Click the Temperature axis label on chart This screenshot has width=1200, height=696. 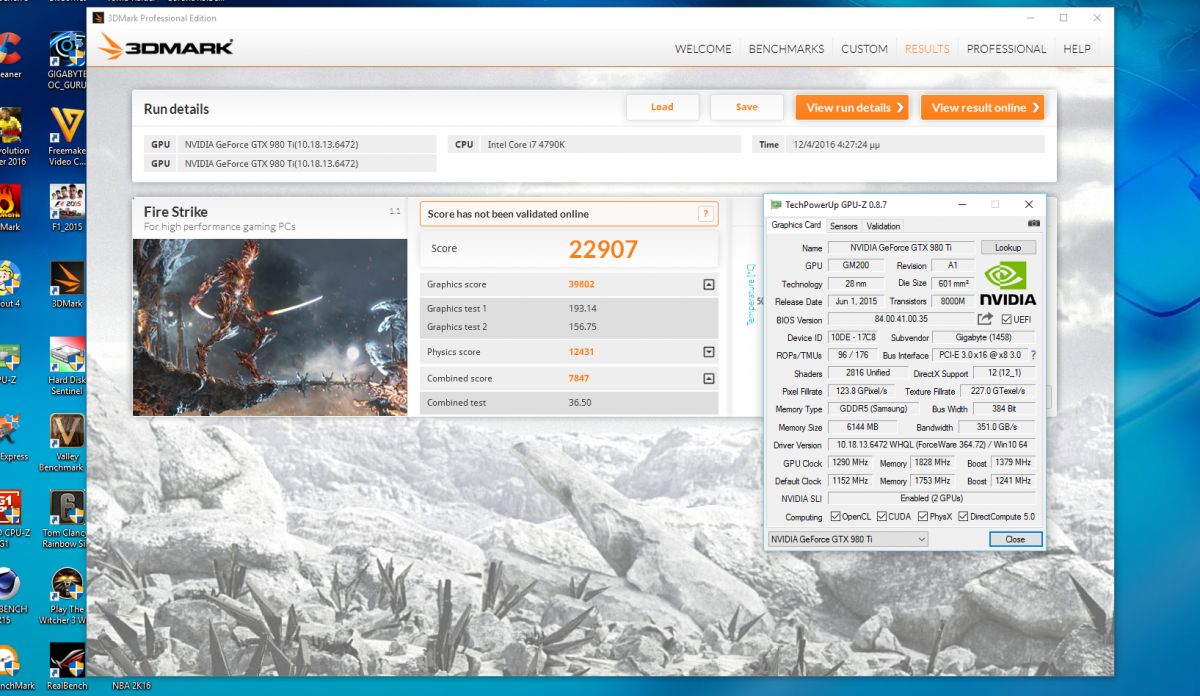point(750,294)
